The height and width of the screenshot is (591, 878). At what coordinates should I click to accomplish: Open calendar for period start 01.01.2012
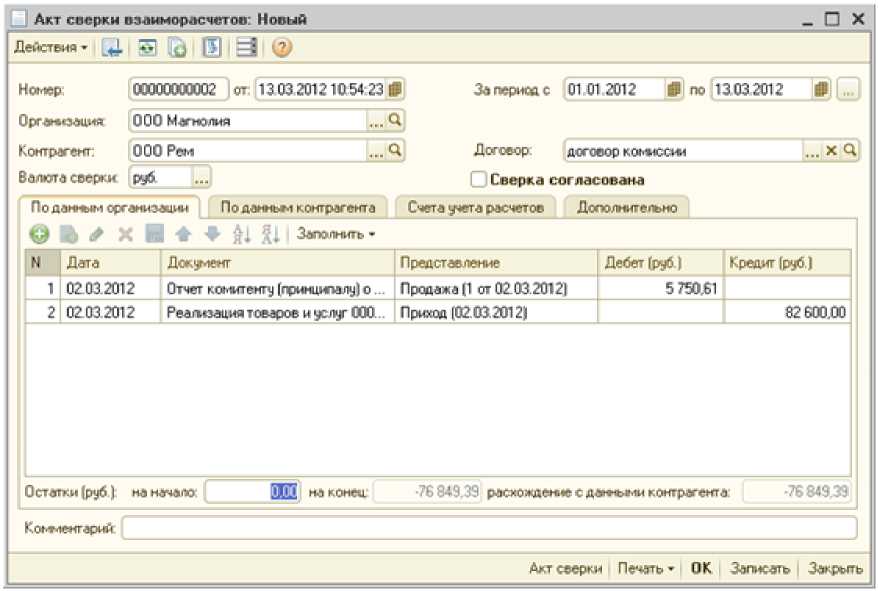pyautogui.click(x=674, y=90)
